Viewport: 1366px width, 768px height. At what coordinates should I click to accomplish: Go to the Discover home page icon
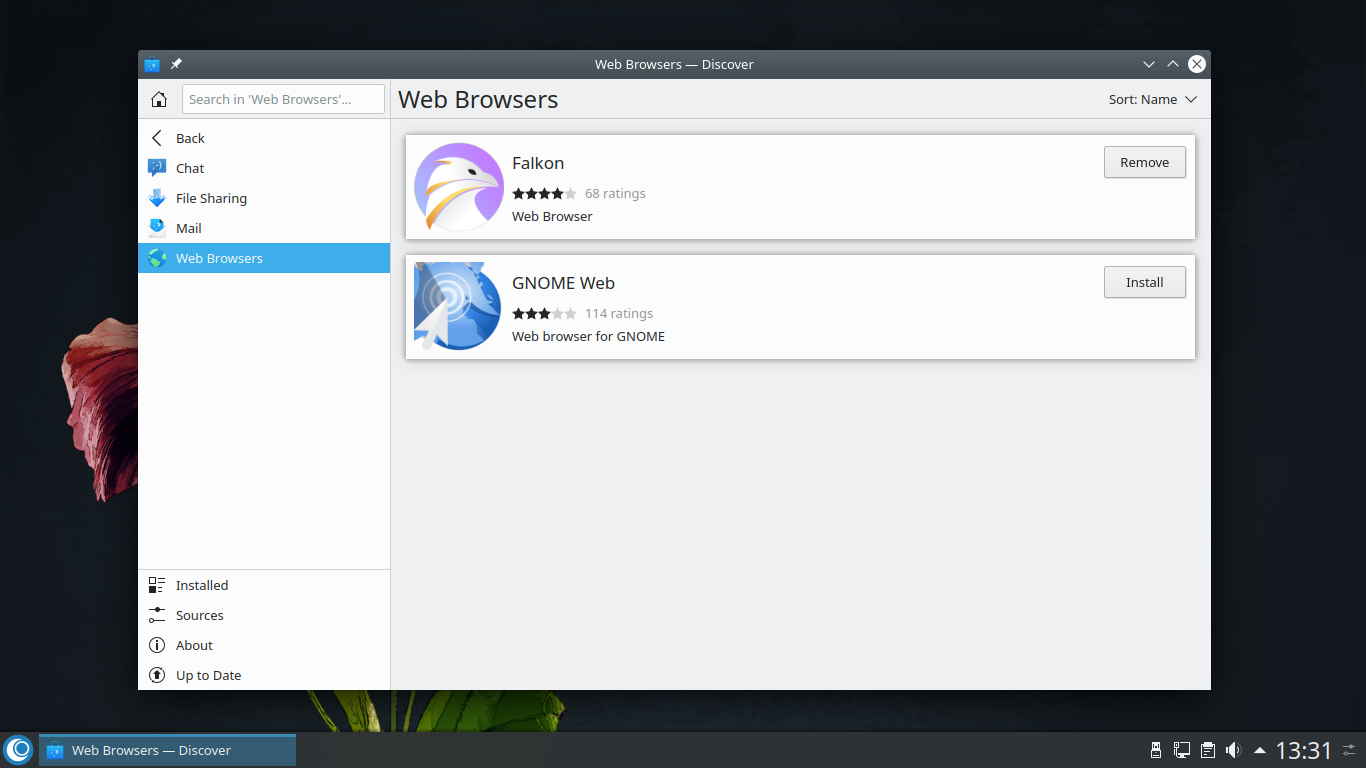pos(159,99)
